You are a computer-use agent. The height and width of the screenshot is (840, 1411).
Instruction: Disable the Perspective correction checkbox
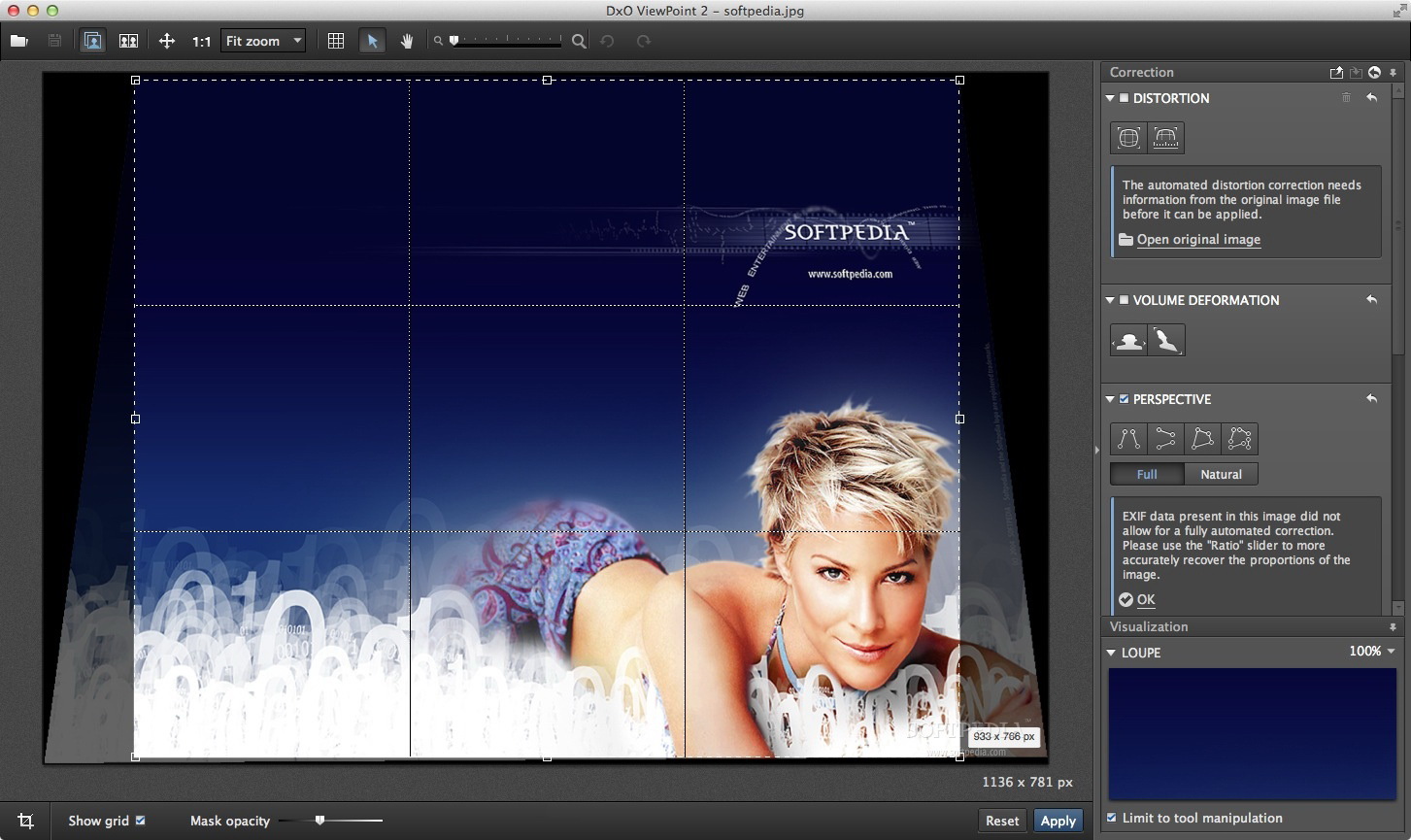pyautogui.click(x=1124, y=399)
